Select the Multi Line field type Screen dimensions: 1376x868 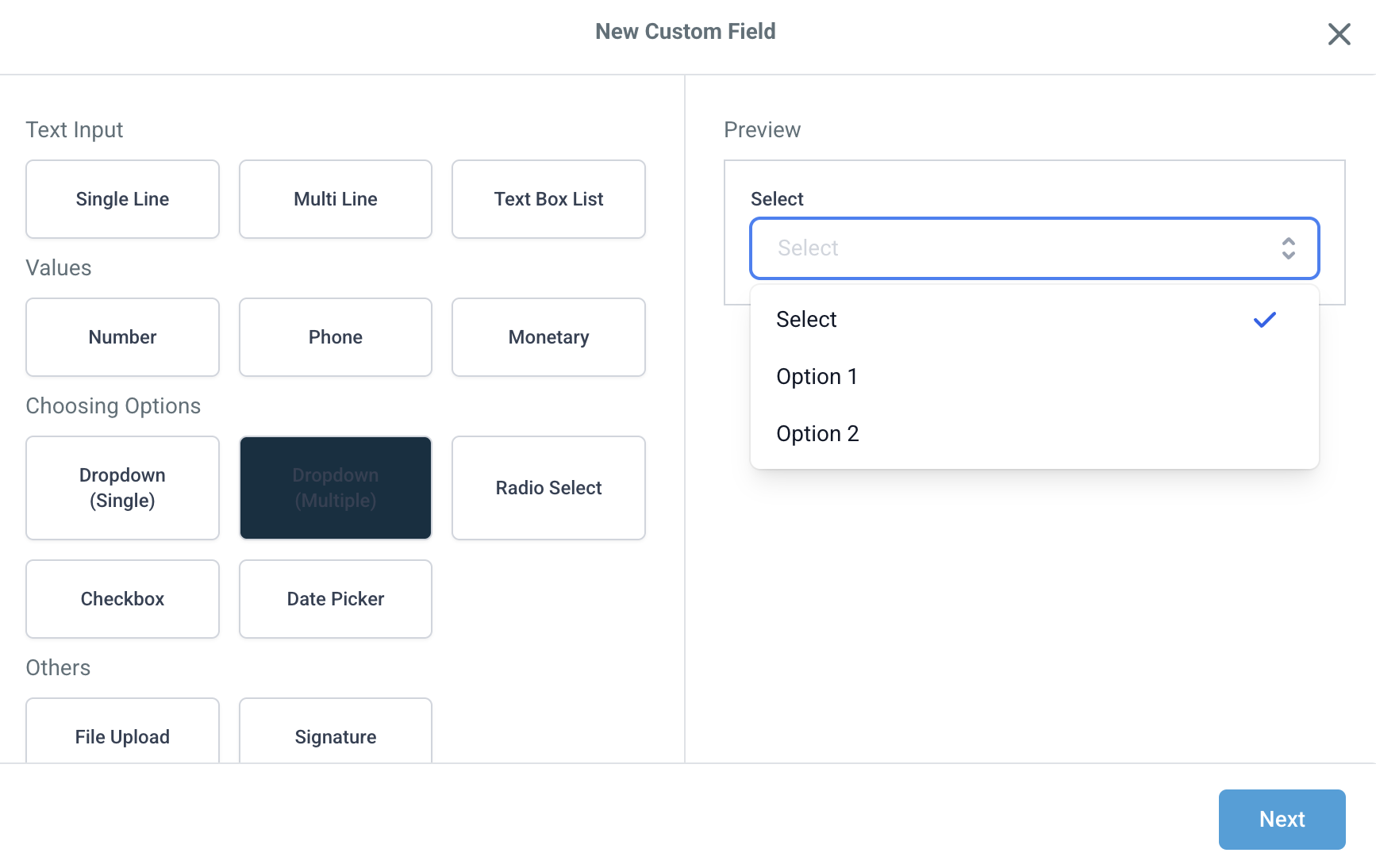click(x=336, y=199)
